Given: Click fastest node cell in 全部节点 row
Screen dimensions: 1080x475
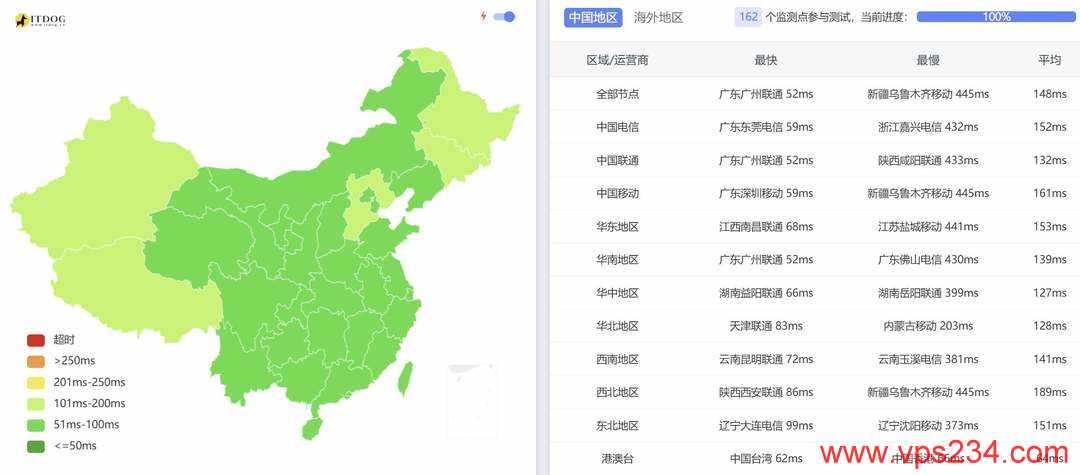Looking at the screenshot, I should [x=765, y=94].
